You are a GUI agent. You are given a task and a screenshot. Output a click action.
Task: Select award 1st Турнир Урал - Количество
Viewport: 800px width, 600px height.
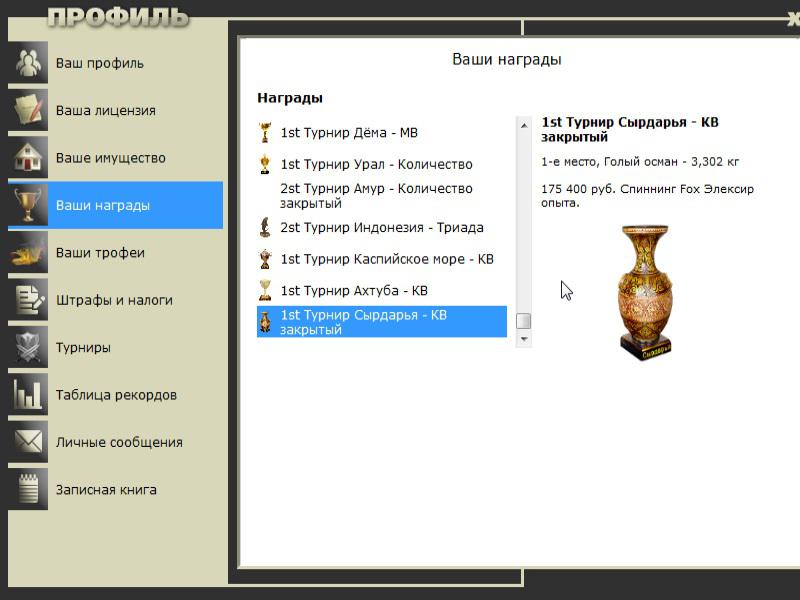tap(382, 164)
